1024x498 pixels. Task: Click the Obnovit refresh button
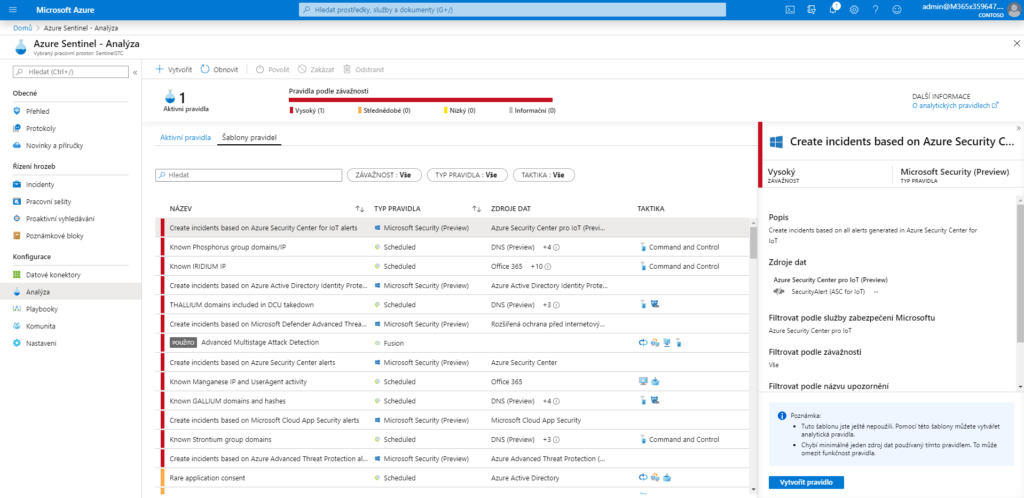[220, 69]
